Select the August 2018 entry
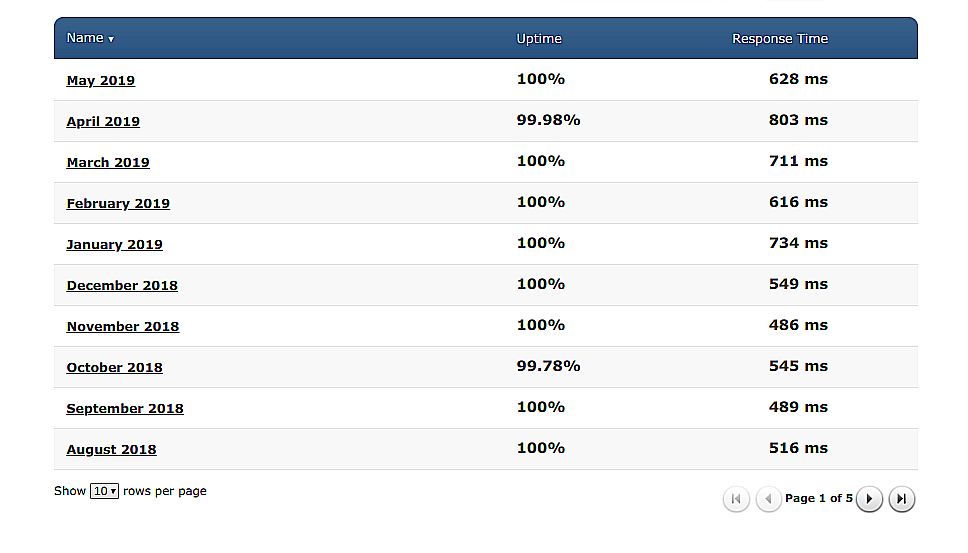The width and height of the screenshot is (968, 553). [111, 449]
